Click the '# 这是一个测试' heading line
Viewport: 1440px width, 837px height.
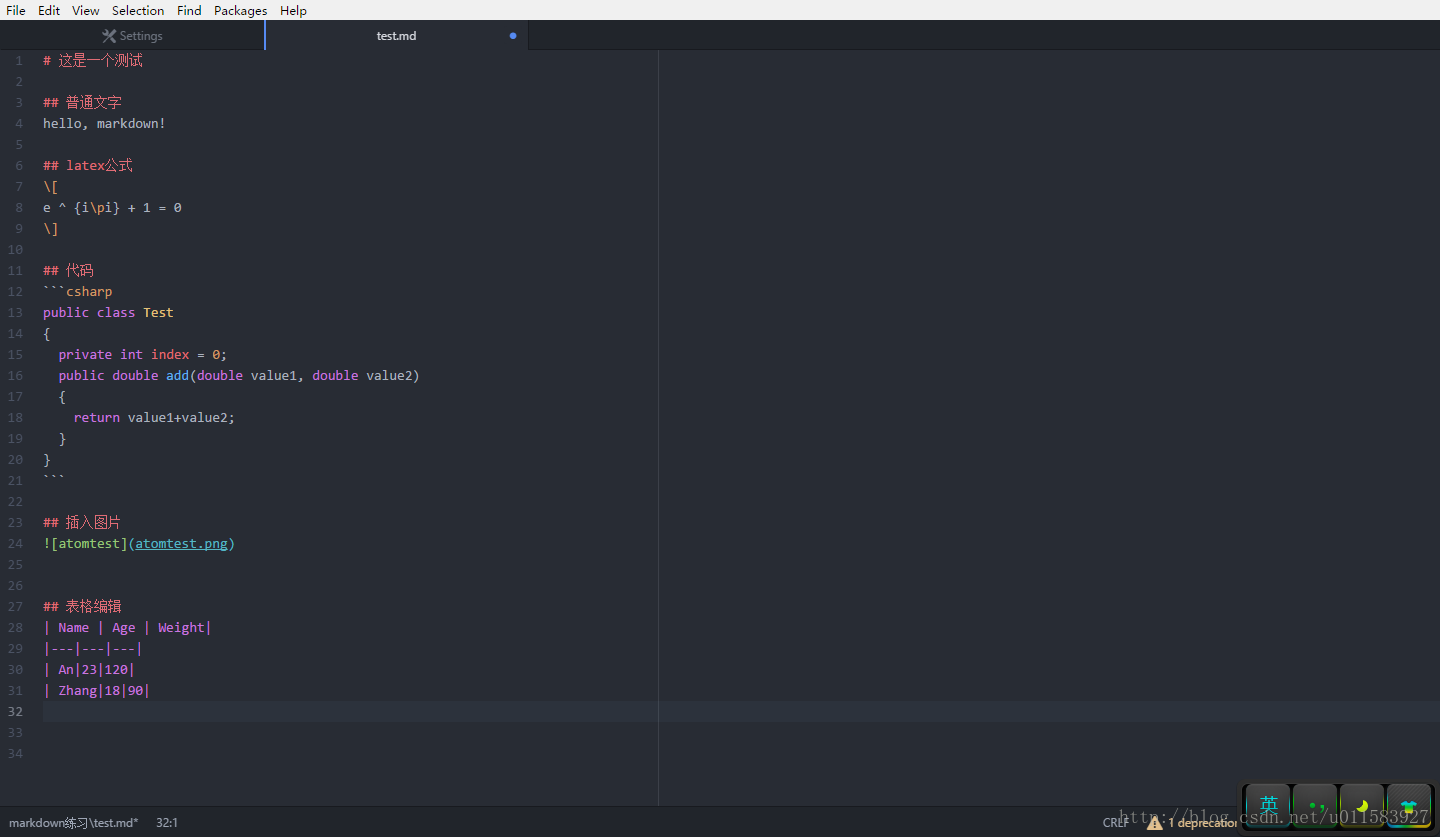click(x=93, y=61)
